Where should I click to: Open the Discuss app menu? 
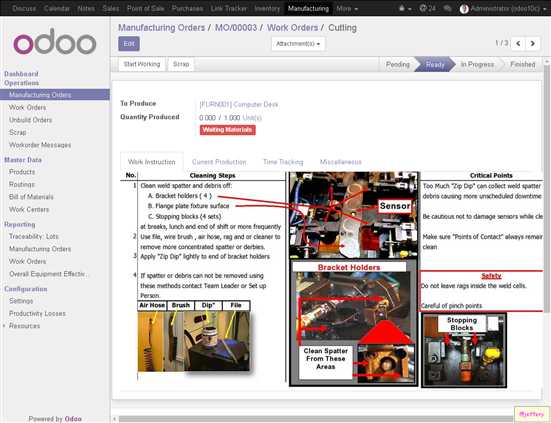(x=24, y=8)
